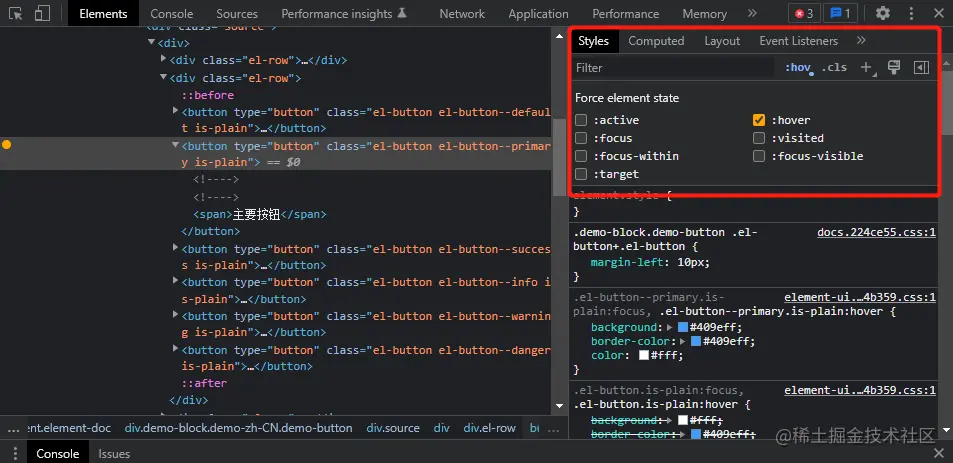The width and height of the screenshot is (953, 463).
Task: Show the red error count badge
Action: click(x=804, y=13)
